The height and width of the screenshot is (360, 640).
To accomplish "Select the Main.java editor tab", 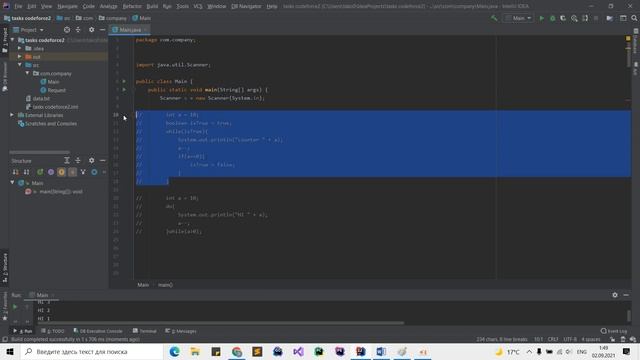I will (130, 30).
